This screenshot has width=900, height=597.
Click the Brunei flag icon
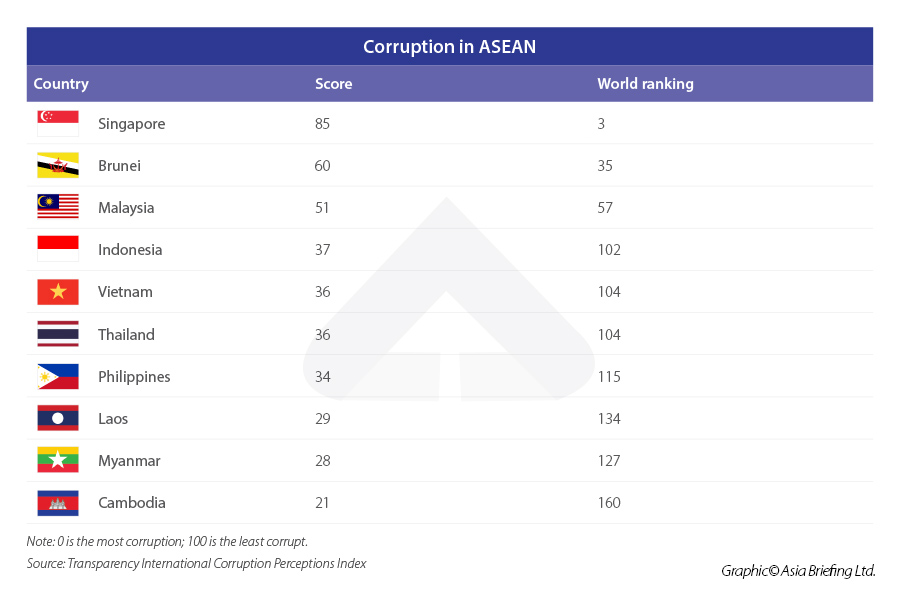pyautogui.click(x=58, y=166)
